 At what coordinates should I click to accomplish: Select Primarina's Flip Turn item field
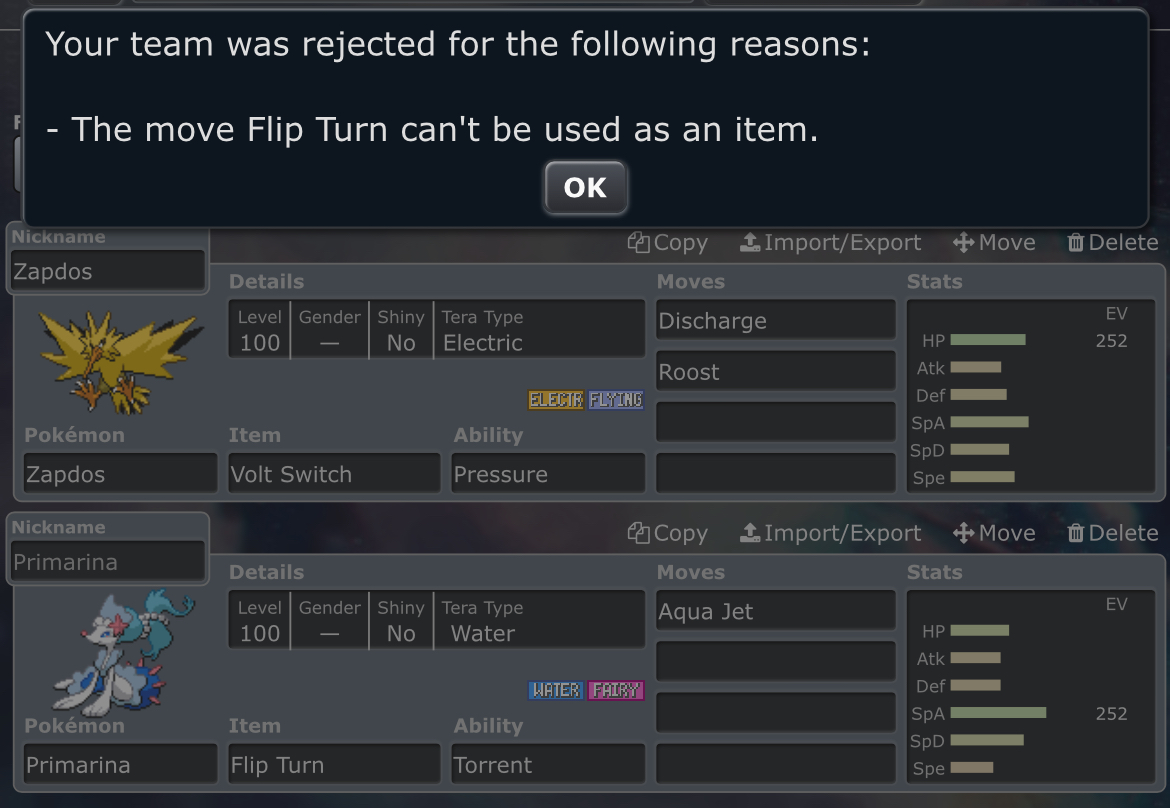(334, 765)
